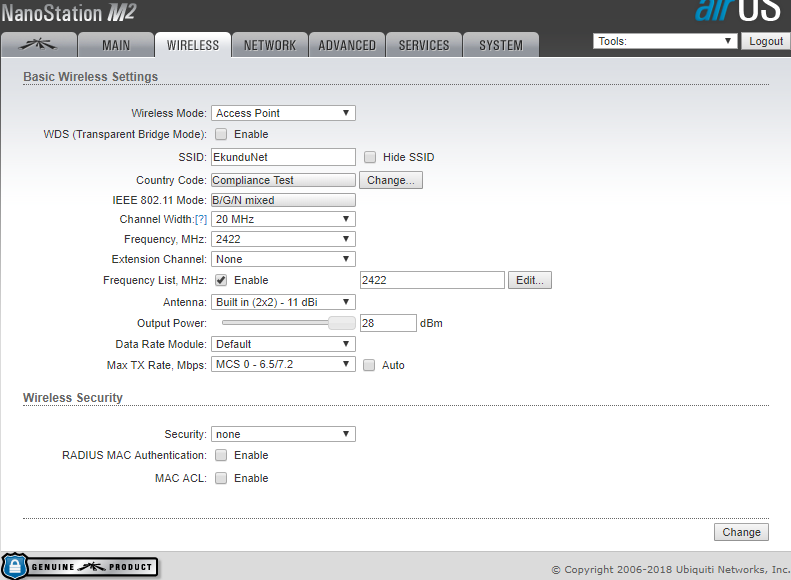Screen dimensions: 791x580
Task: Open the Data Rate Module dropdown
Action: [x=283, y=344]
